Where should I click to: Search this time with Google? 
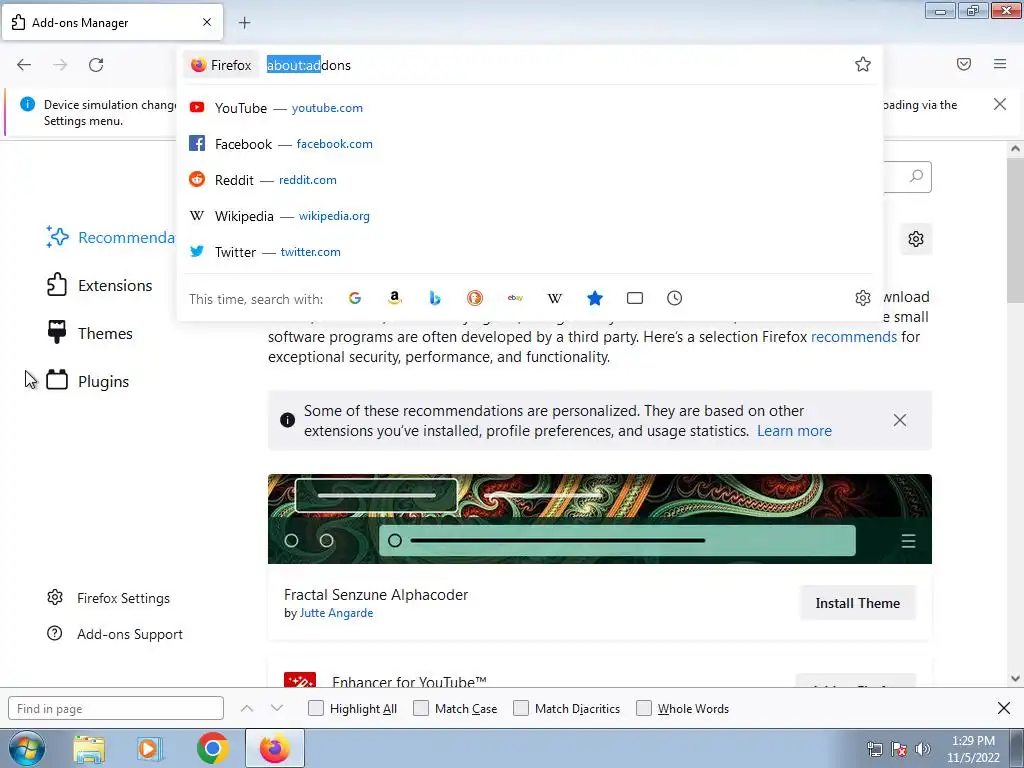(355, 298)
